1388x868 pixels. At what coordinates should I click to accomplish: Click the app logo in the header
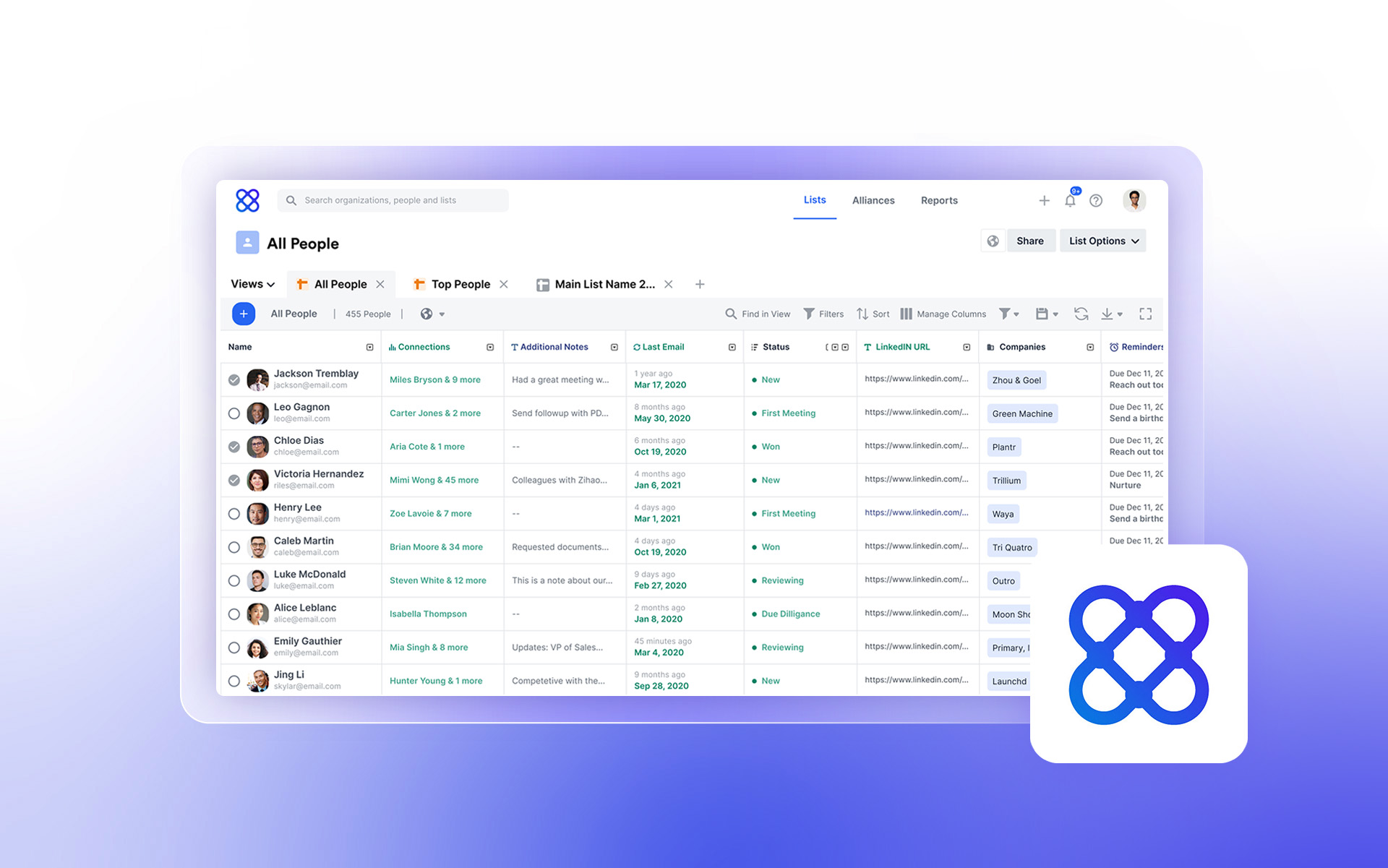247,200
